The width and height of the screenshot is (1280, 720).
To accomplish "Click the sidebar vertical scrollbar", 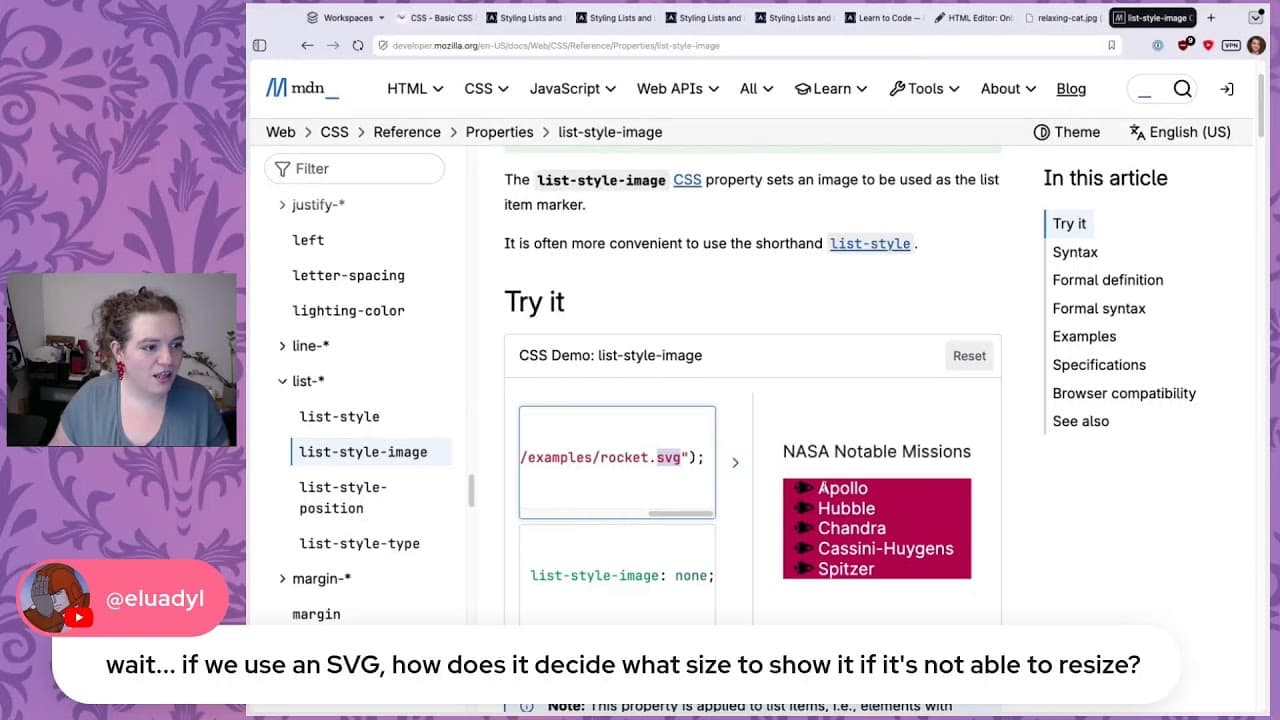I will 471,490.
